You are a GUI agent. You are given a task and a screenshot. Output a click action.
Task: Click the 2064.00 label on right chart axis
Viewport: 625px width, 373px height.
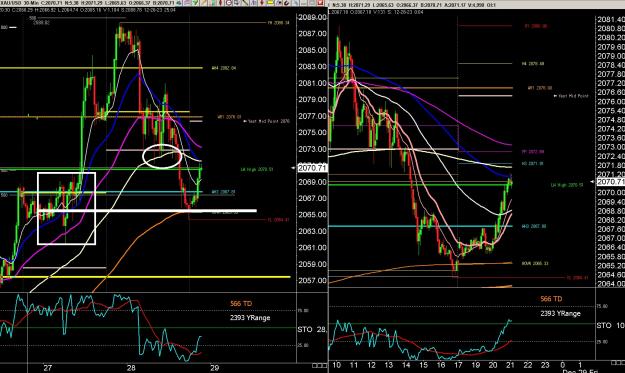[x=611, y=284]
